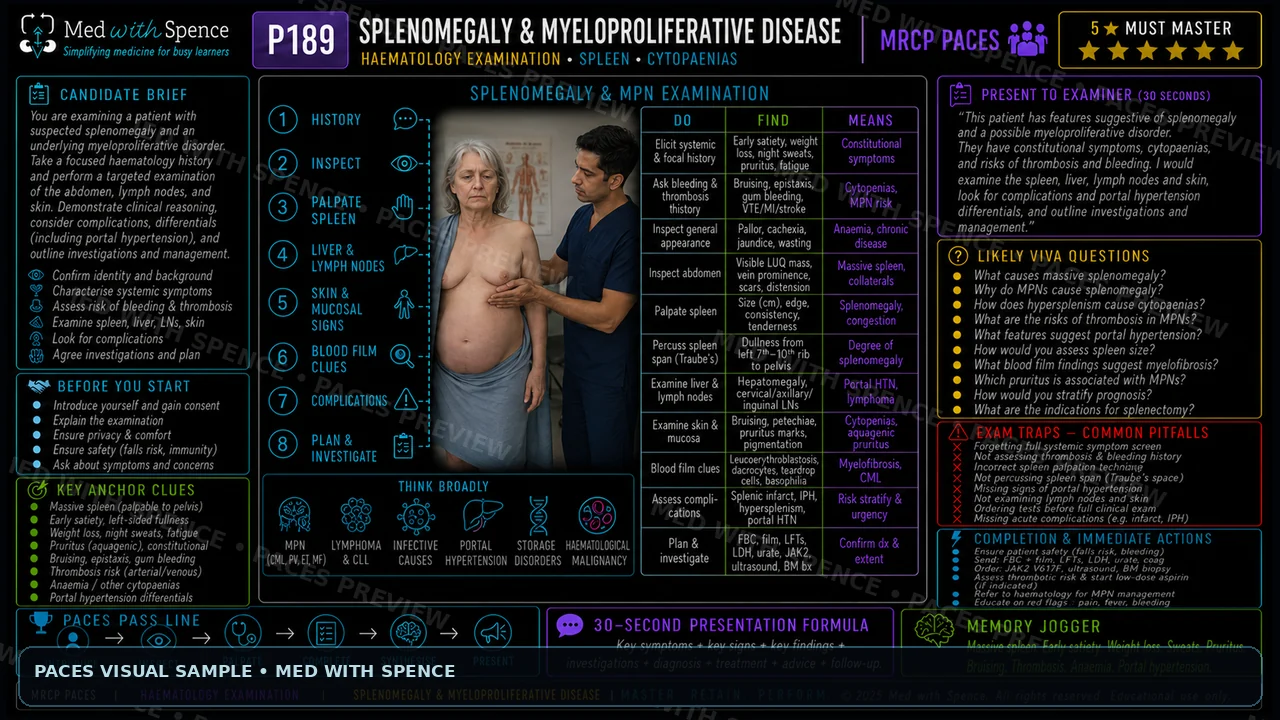Image resolution: width=1280 pixels, height=720 pixels.
Task: Click the 'Haematology Examination' subtitle text
Action: pyautogui.click(x=460, y=59)
